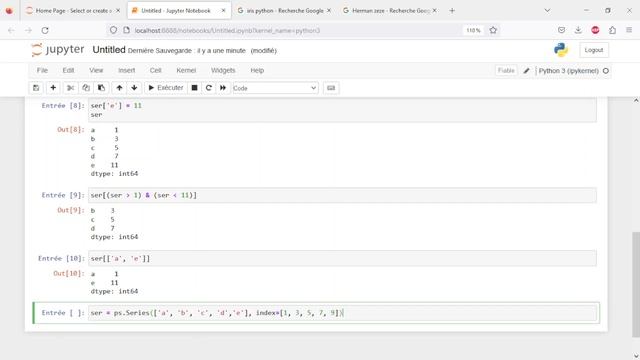This screenshot has width=640, height=360.
Task: Open the Kernel menu
Action: click(x=186, y=70)
